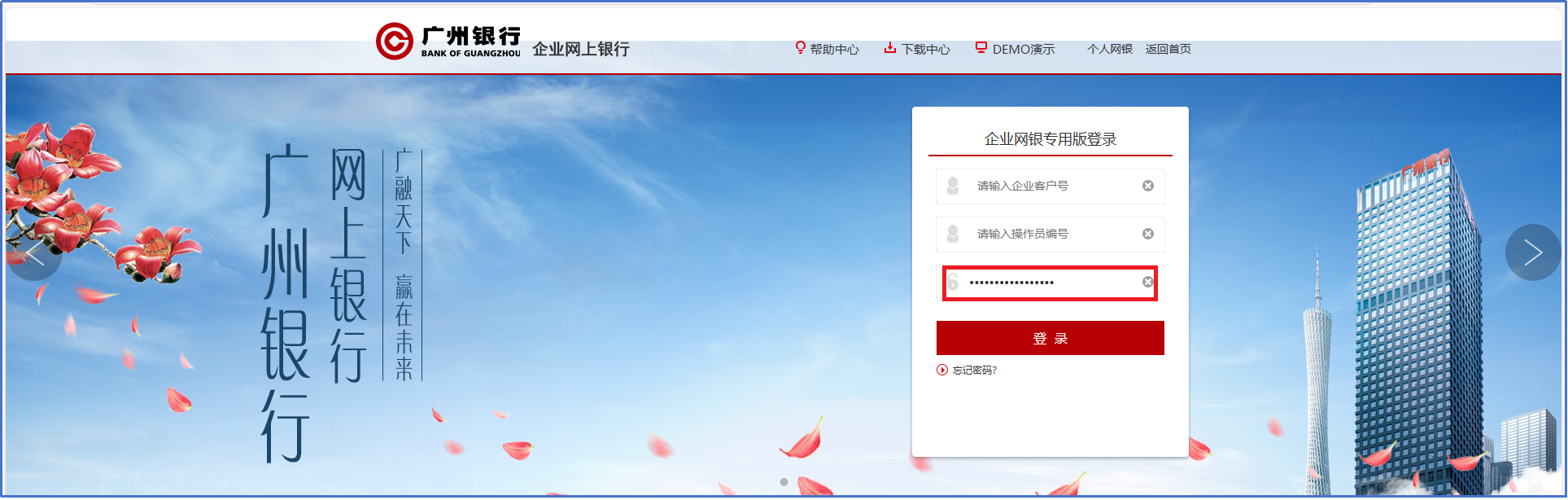This screenshot has height=500, width=1568.
Task: Clear the entered password
Action: click(1147, 282)
